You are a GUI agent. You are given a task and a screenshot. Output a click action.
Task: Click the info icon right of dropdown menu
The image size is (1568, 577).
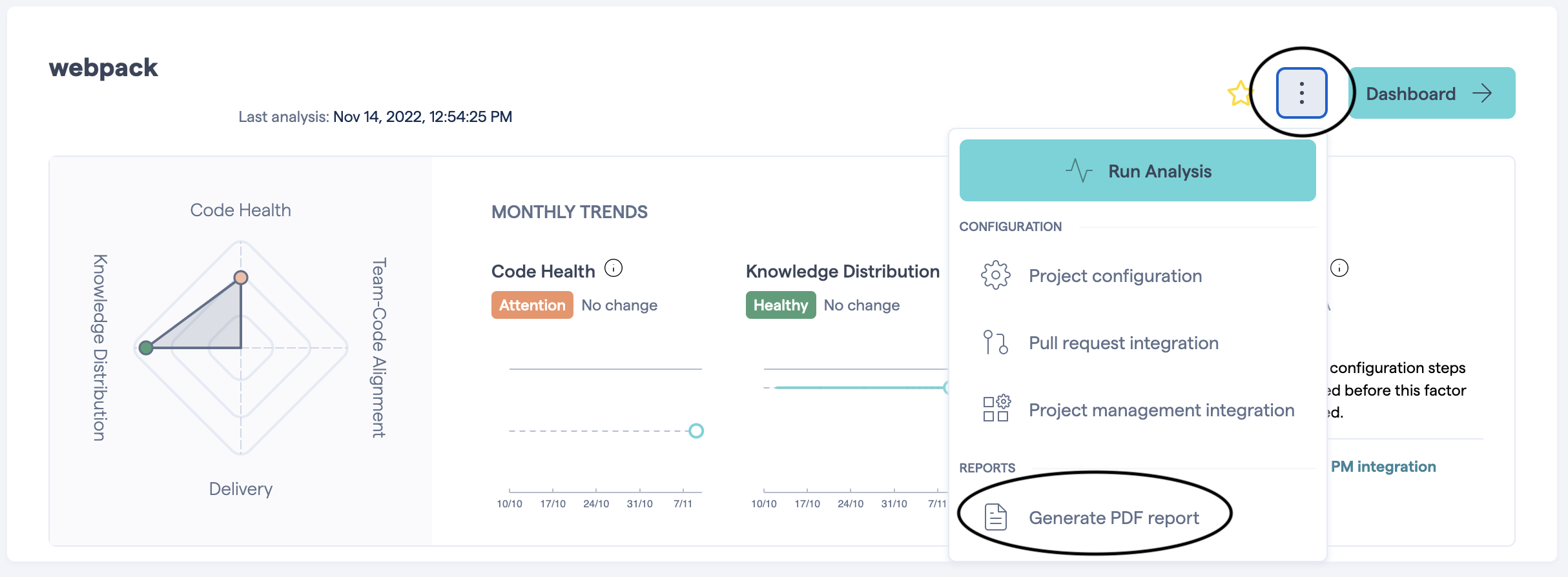[x=1339, y=268]
